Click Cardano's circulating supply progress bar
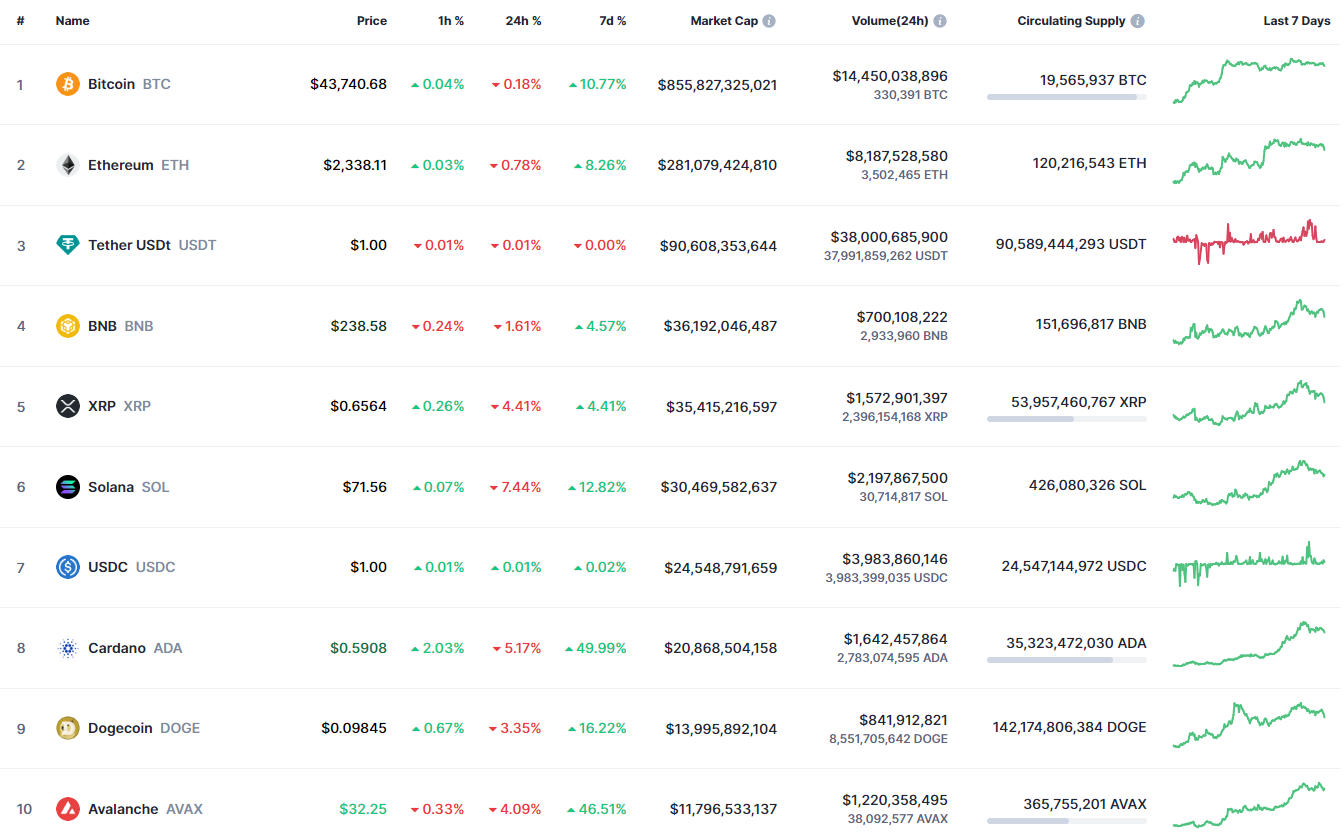This screenshot has width=1344, height=839. [x=1066, y=660]
